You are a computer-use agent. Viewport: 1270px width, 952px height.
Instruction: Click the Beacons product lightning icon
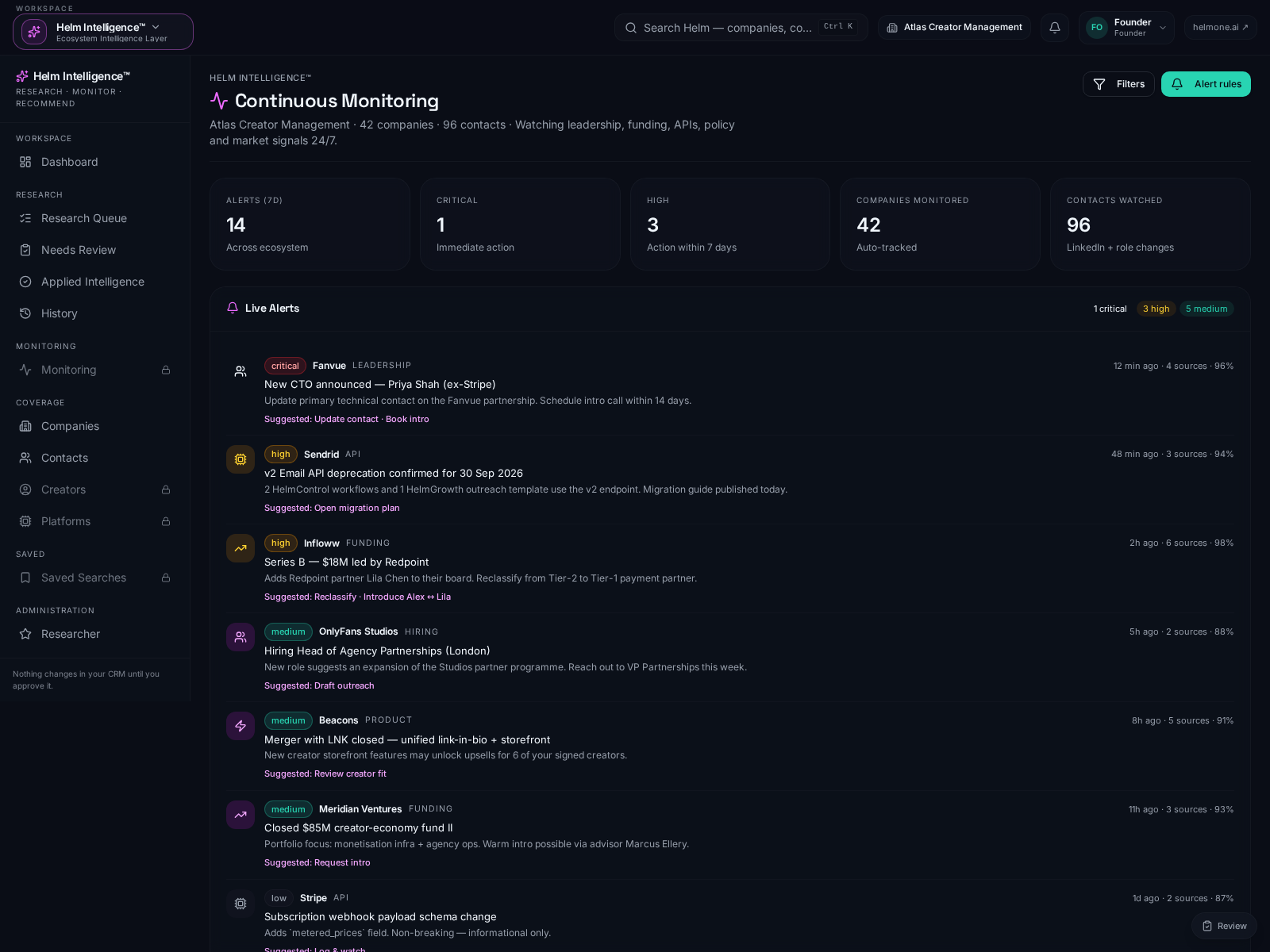[241, 726]
